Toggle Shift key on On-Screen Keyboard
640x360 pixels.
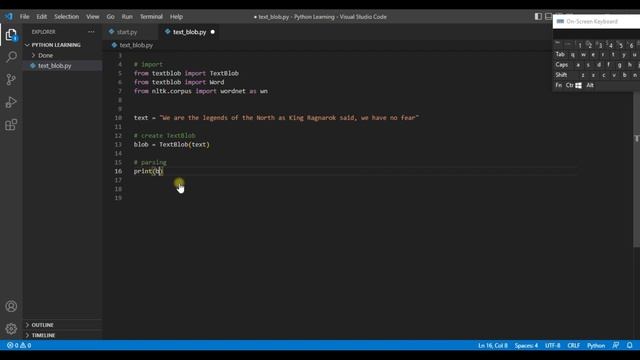tap(561, 75)
